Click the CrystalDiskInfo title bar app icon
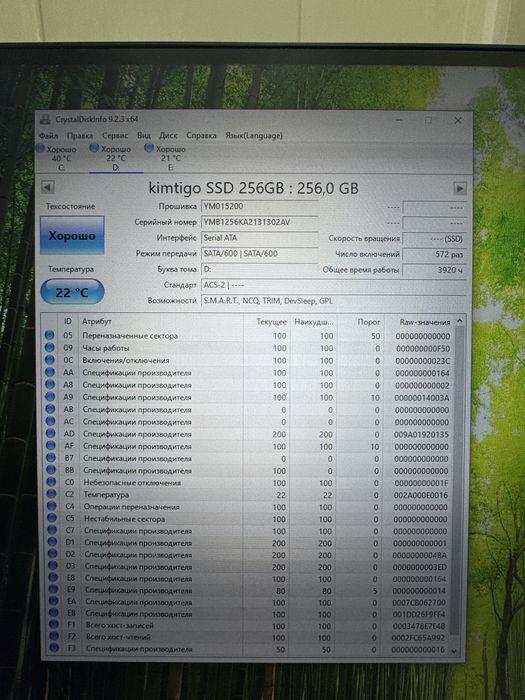 tap(45, 119)
